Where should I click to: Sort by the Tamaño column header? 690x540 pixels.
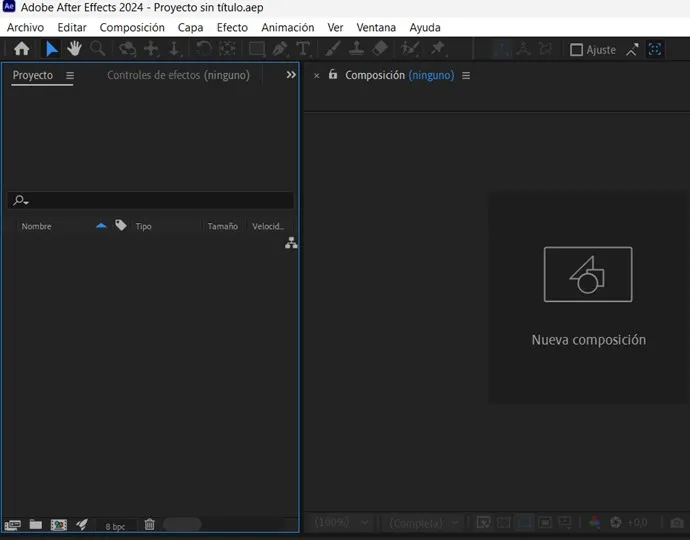223,226
